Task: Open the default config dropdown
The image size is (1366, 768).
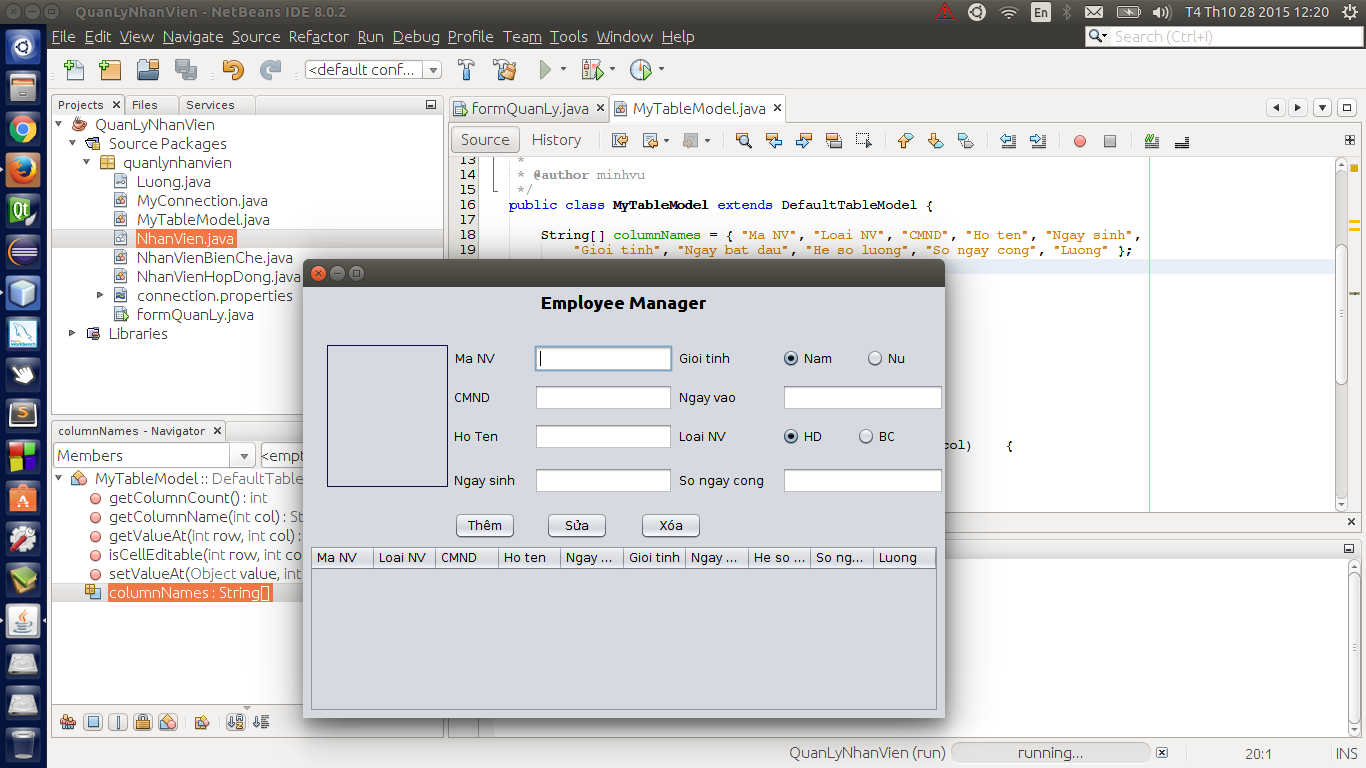Action: (x=374, y=70)
